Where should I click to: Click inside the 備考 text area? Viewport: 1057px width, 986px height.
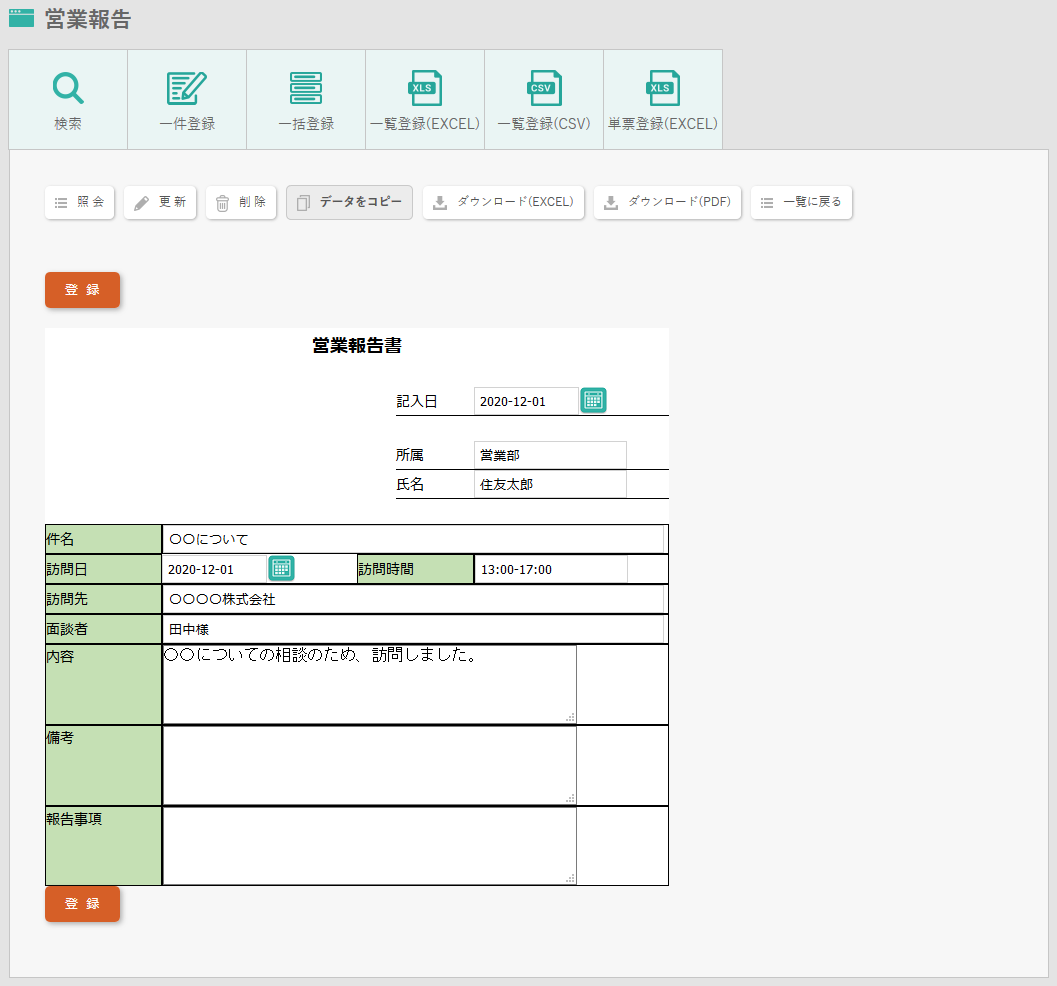click(x=369, y=765)
